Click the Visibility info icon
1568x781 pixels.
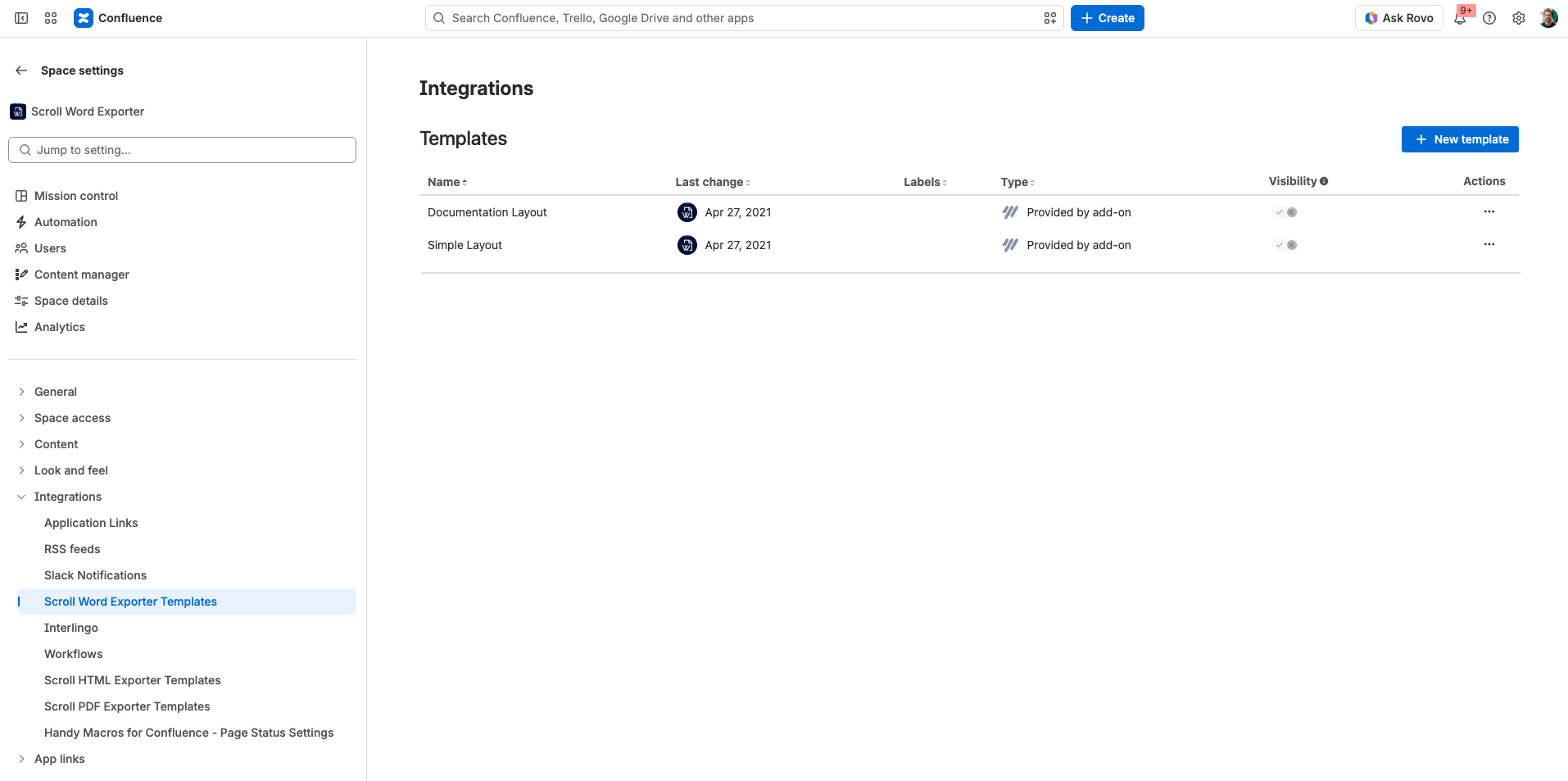1324,181
